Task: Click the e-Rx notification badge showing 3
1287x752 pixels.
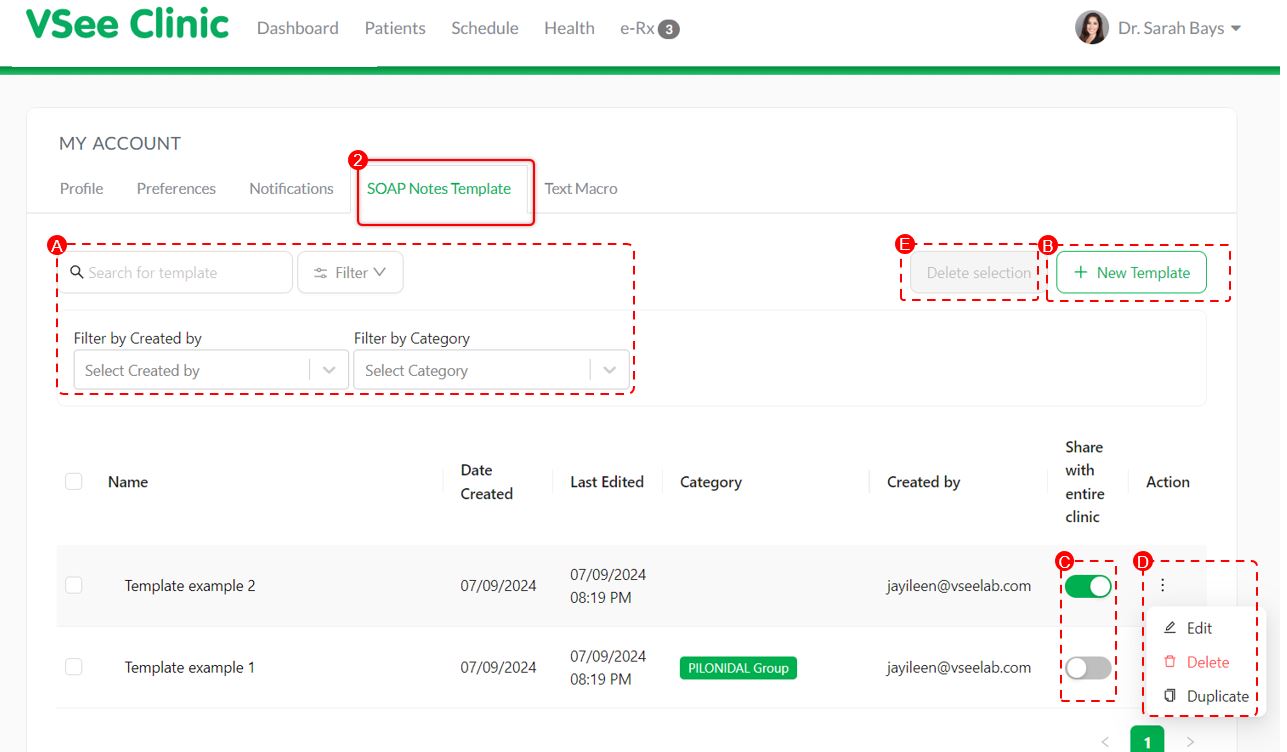Action: click(x=669, y=29)
